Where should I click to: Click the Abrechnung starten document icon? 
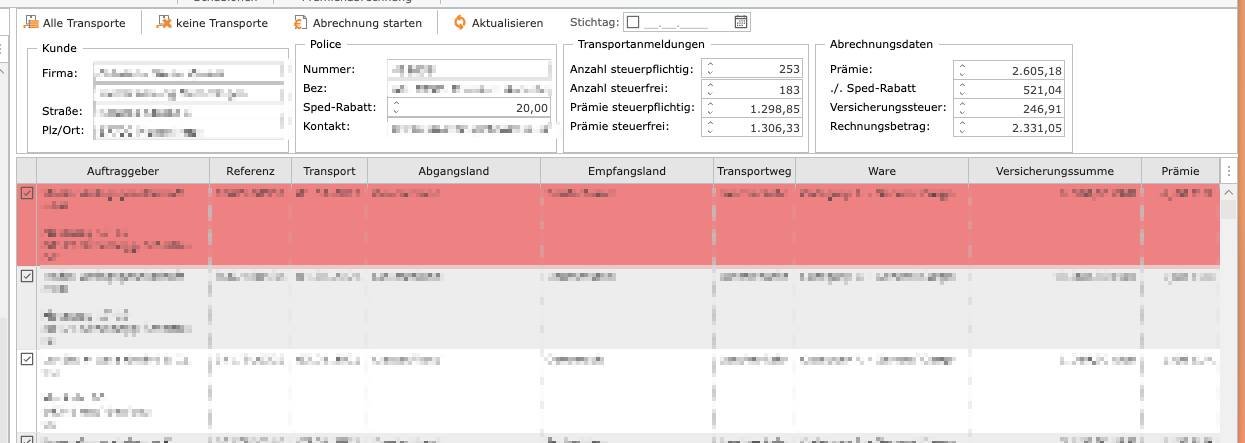[300, 22]
